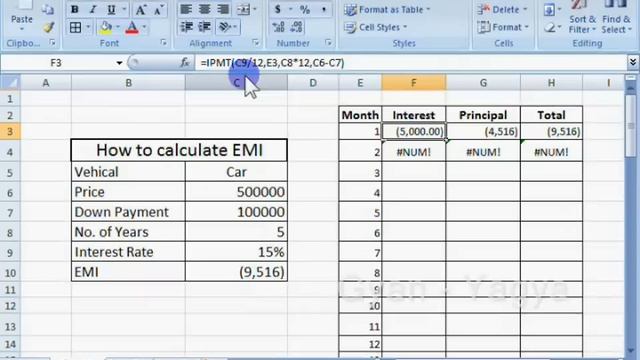Screen dimensions: 640x360
Task: Click the Borders icon
Action: [76, 27]
